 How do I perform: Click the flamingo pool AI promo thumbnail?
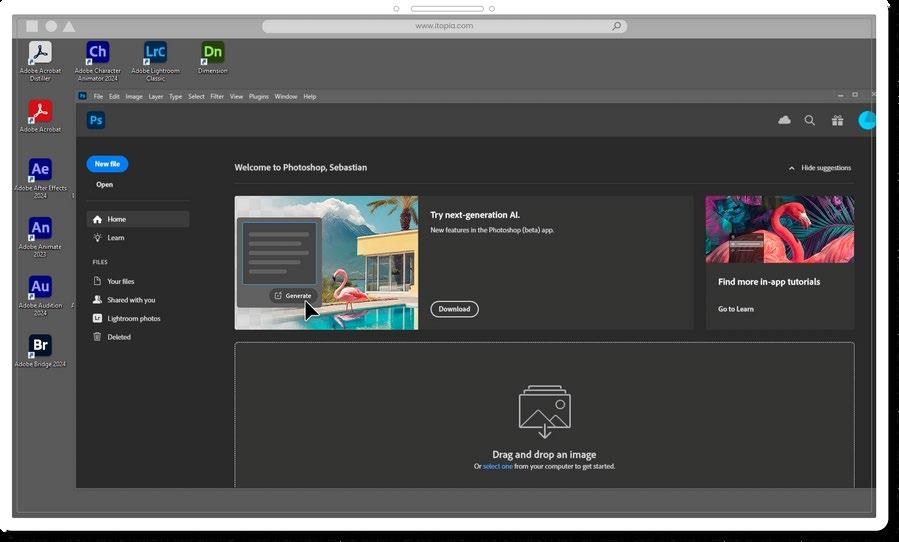point(326,263)
